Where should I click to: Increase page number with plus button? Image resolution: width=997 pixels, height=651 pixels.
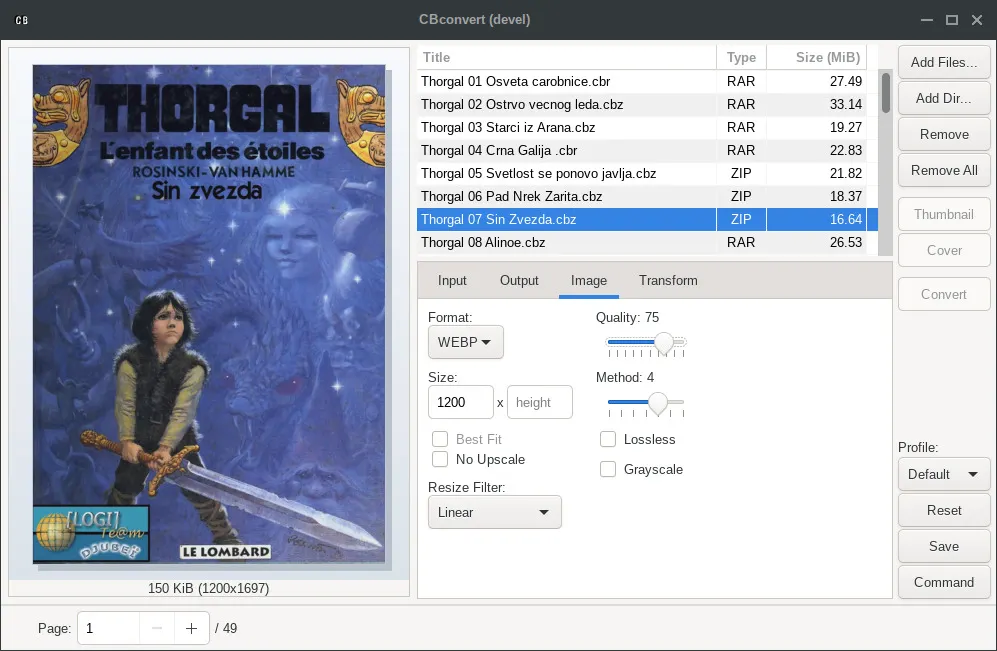click(191, 628)
